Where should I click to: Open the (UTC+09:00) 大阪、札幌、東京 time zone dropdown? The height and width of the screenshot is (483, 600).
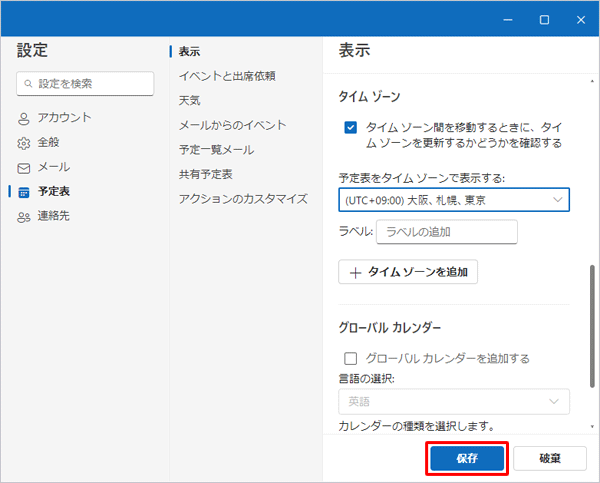point(454,200)
